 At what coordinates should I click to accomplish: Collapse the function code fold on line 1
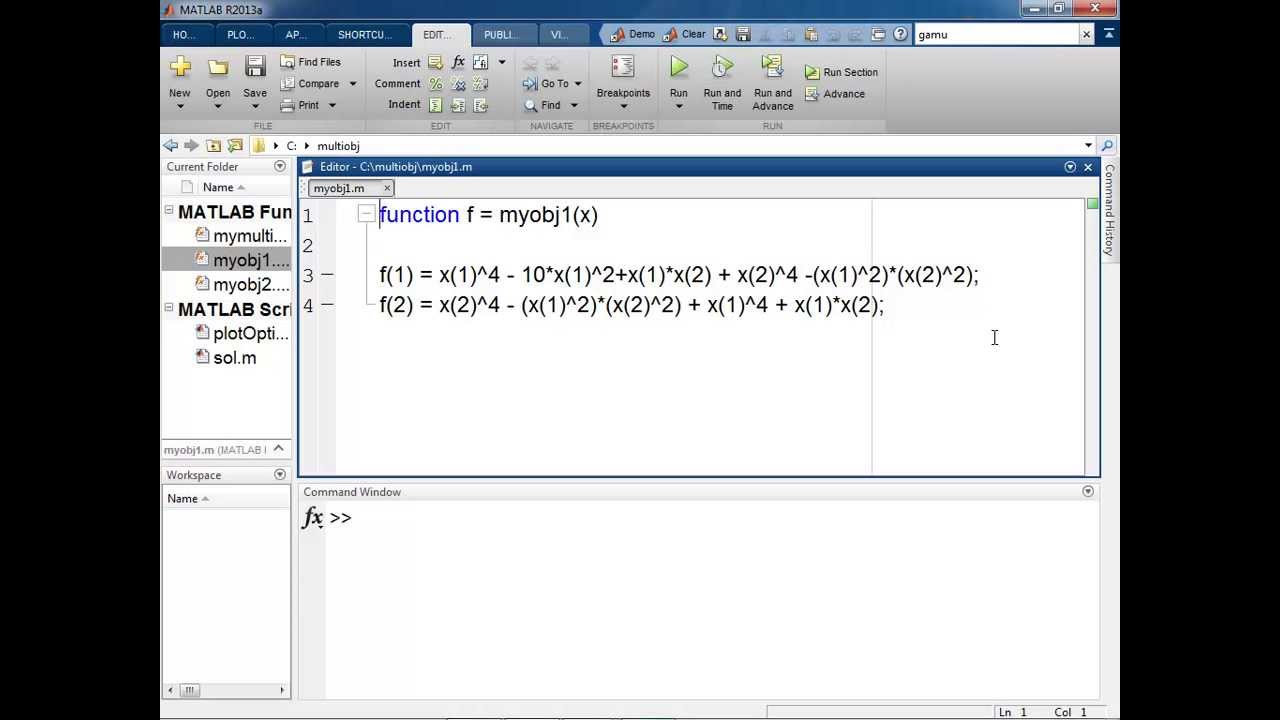point(366,213)
